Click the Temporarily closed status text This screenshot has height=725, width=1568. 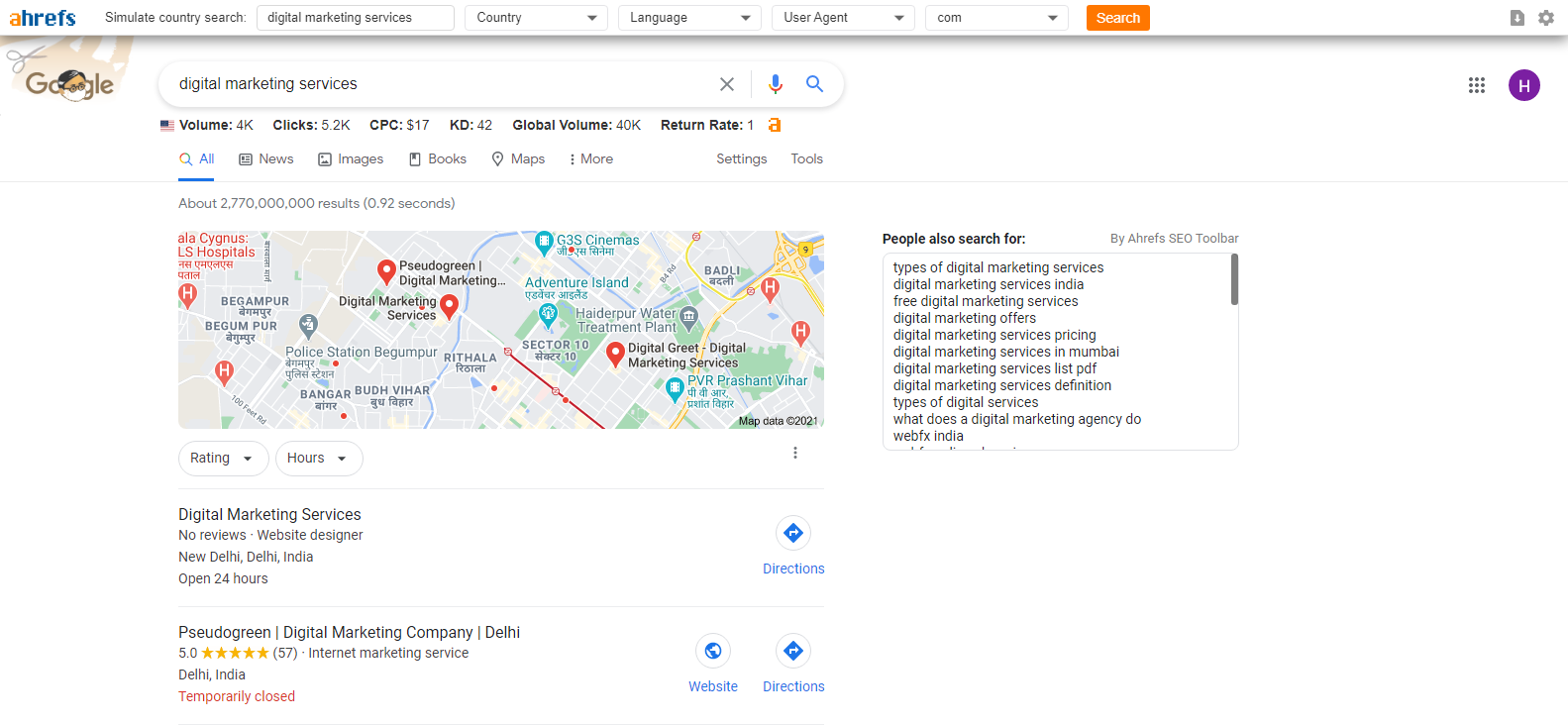pyautogui.click(x=237, y=696)
